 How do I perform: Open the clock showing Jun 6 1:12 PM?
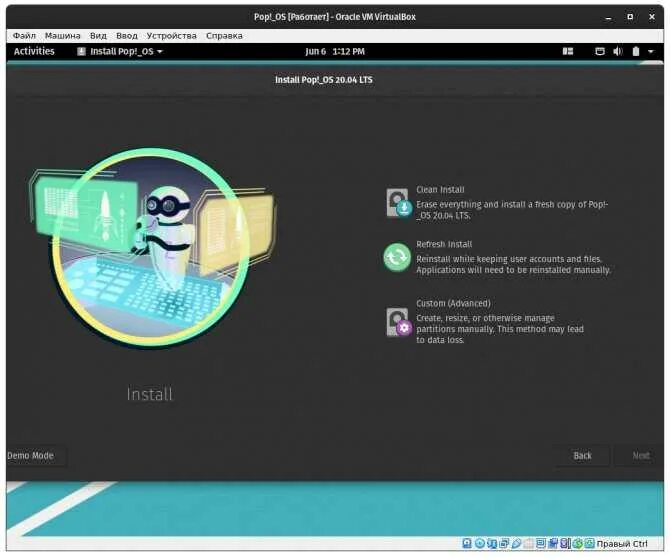(x=335, y=52)
